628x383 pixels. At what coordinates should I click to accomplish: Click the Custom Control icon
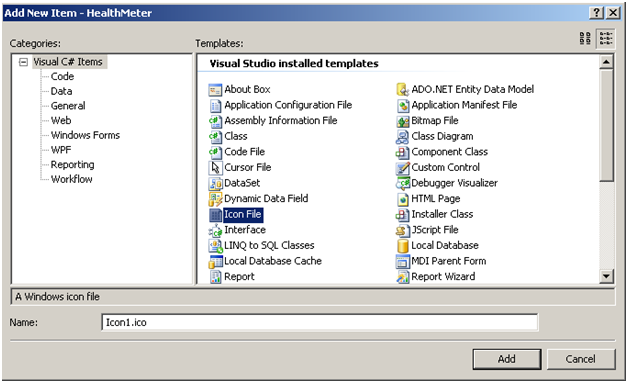[x=403, y=168]
